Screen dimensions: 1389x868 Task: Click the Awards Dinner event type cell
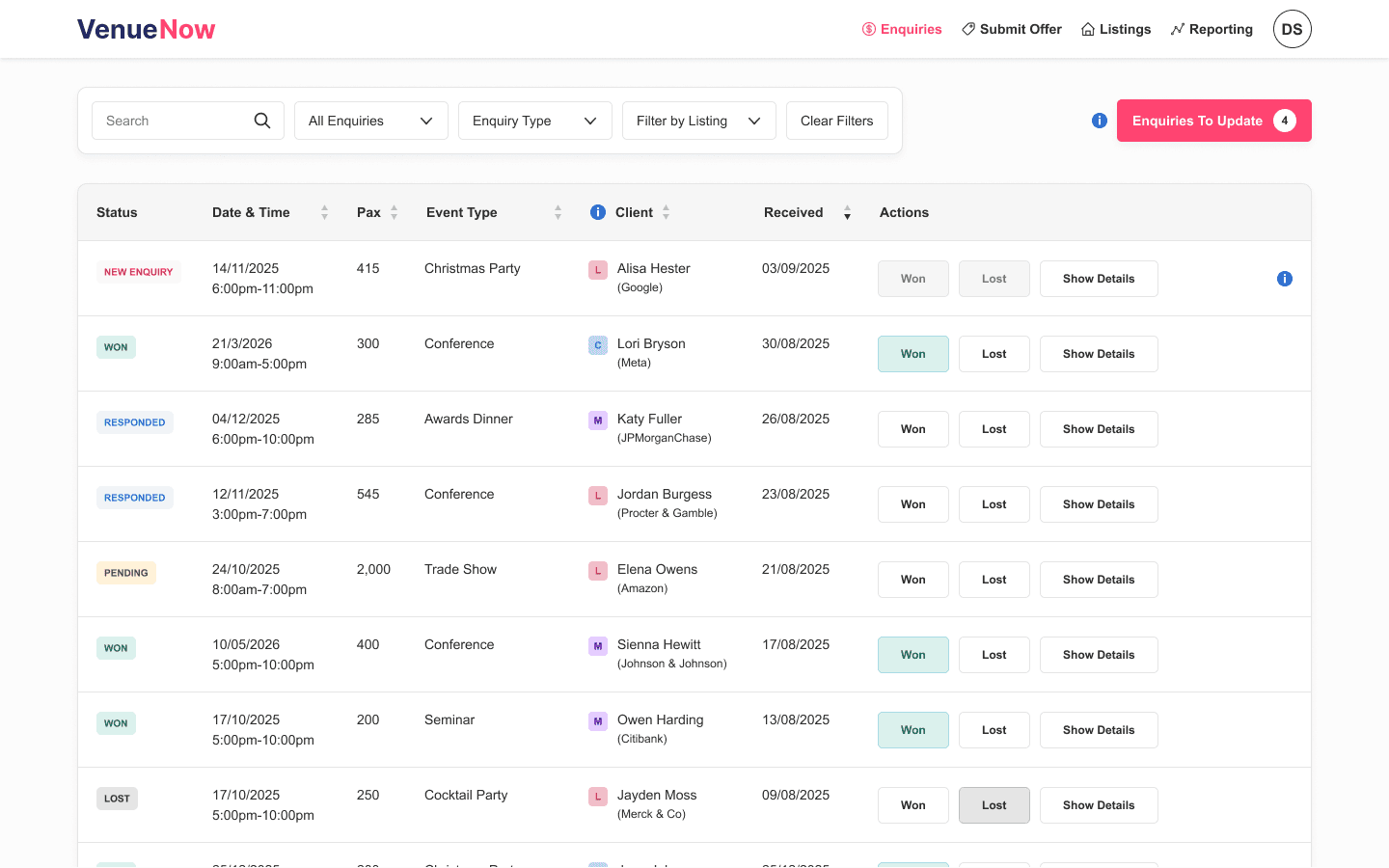469,419
